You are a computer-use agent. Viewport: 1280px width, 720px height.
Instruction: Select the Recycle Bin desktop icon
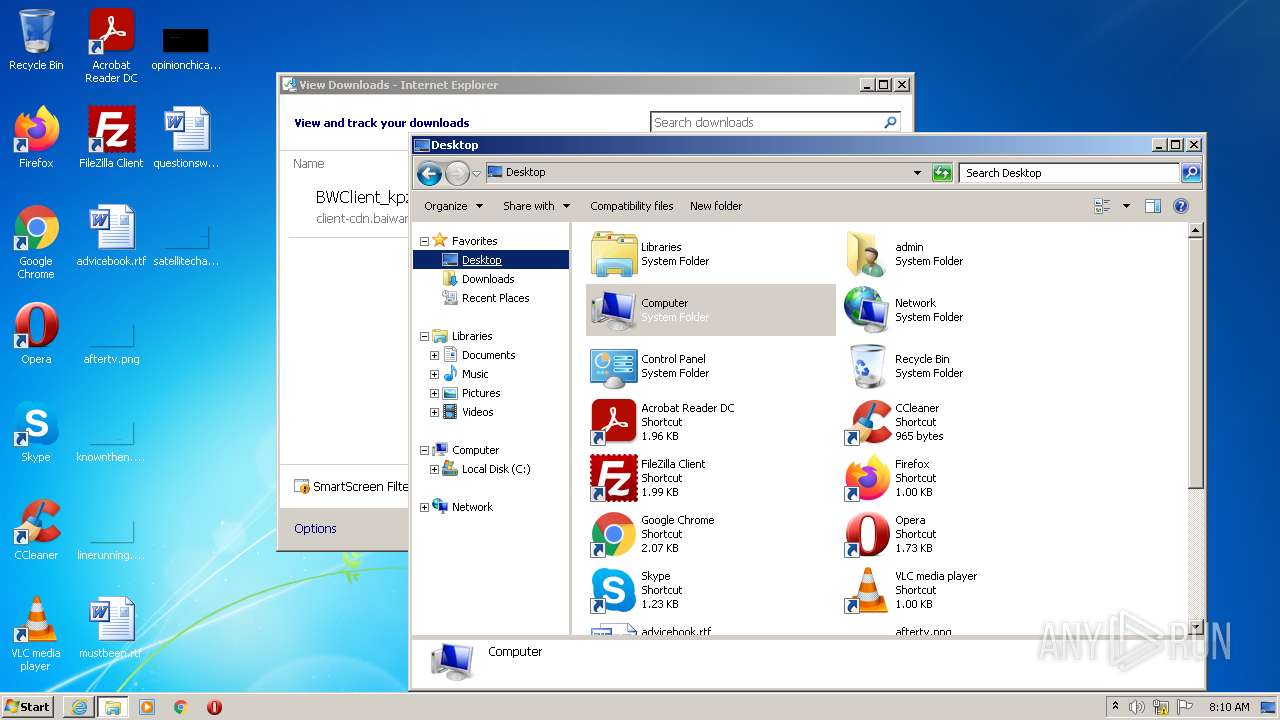[x=36, y=41]
